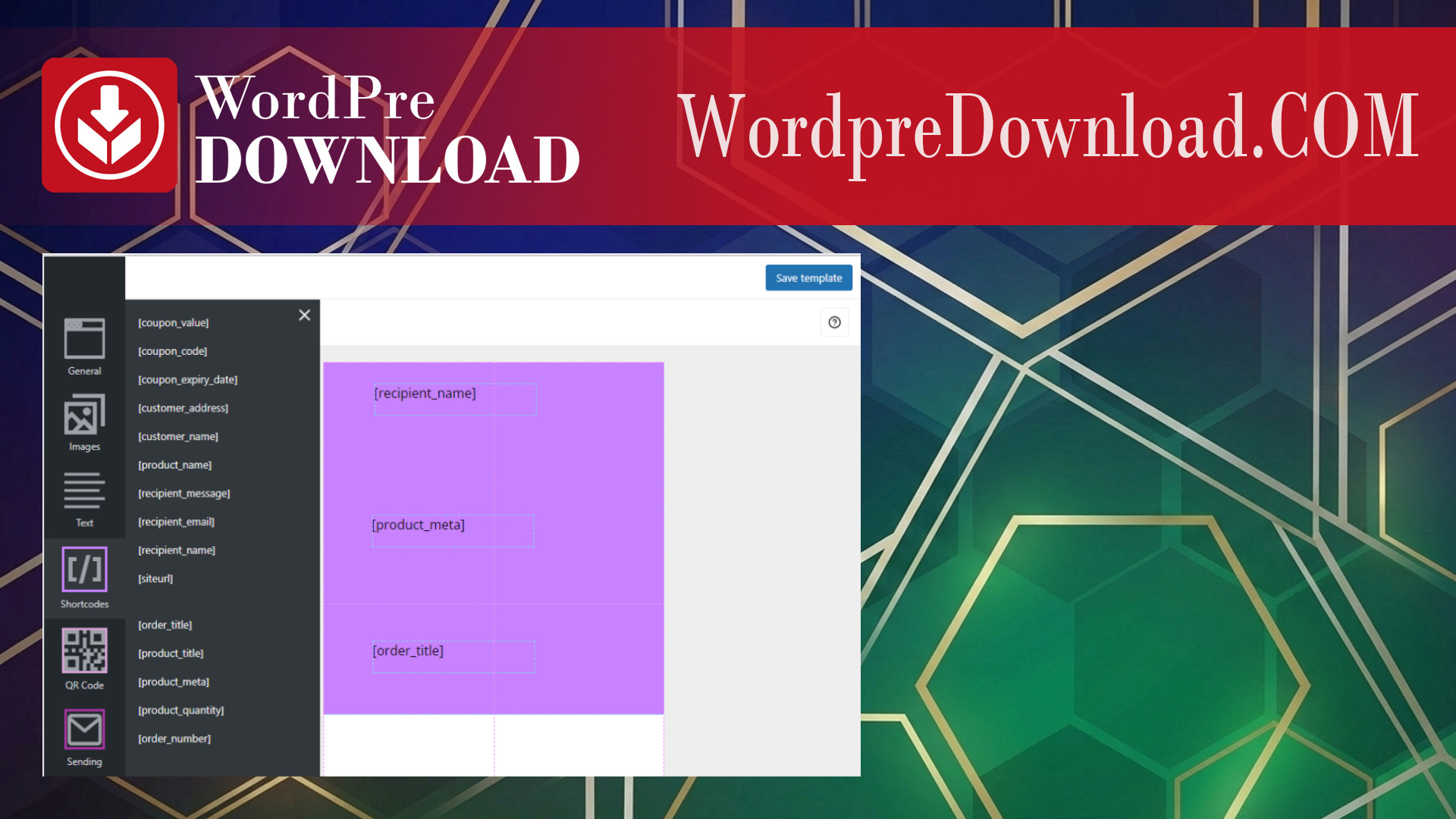
Task: Insert the [recipient_email] shortcode
Action: pyautogui.click(x=176, y=522)
